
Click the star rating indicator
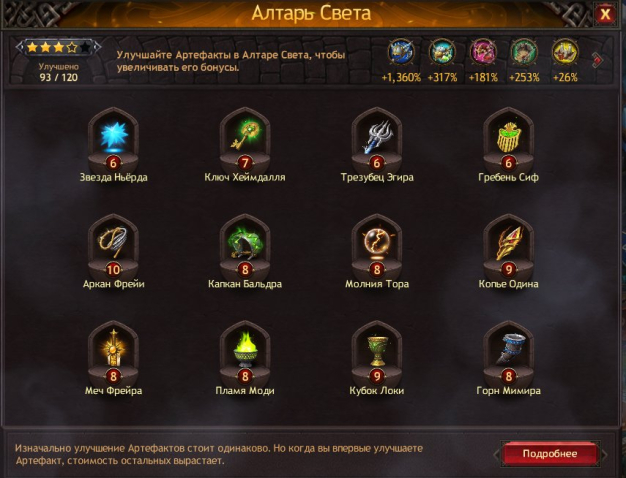[59, 48]
